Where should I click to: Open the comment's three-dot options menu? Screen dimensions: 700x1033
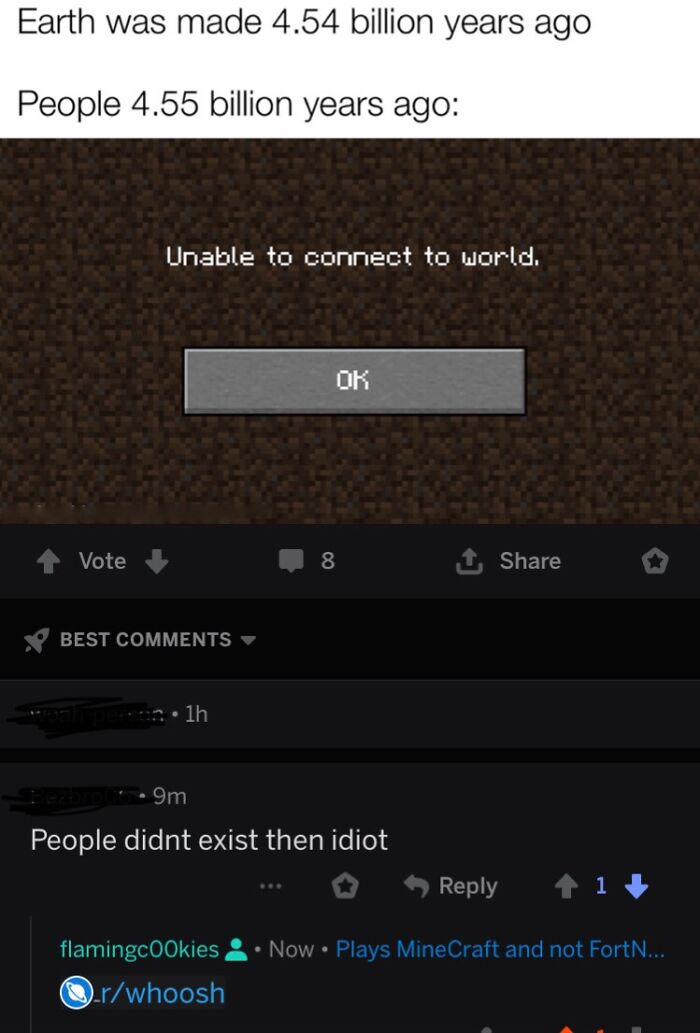click(270, 886)
